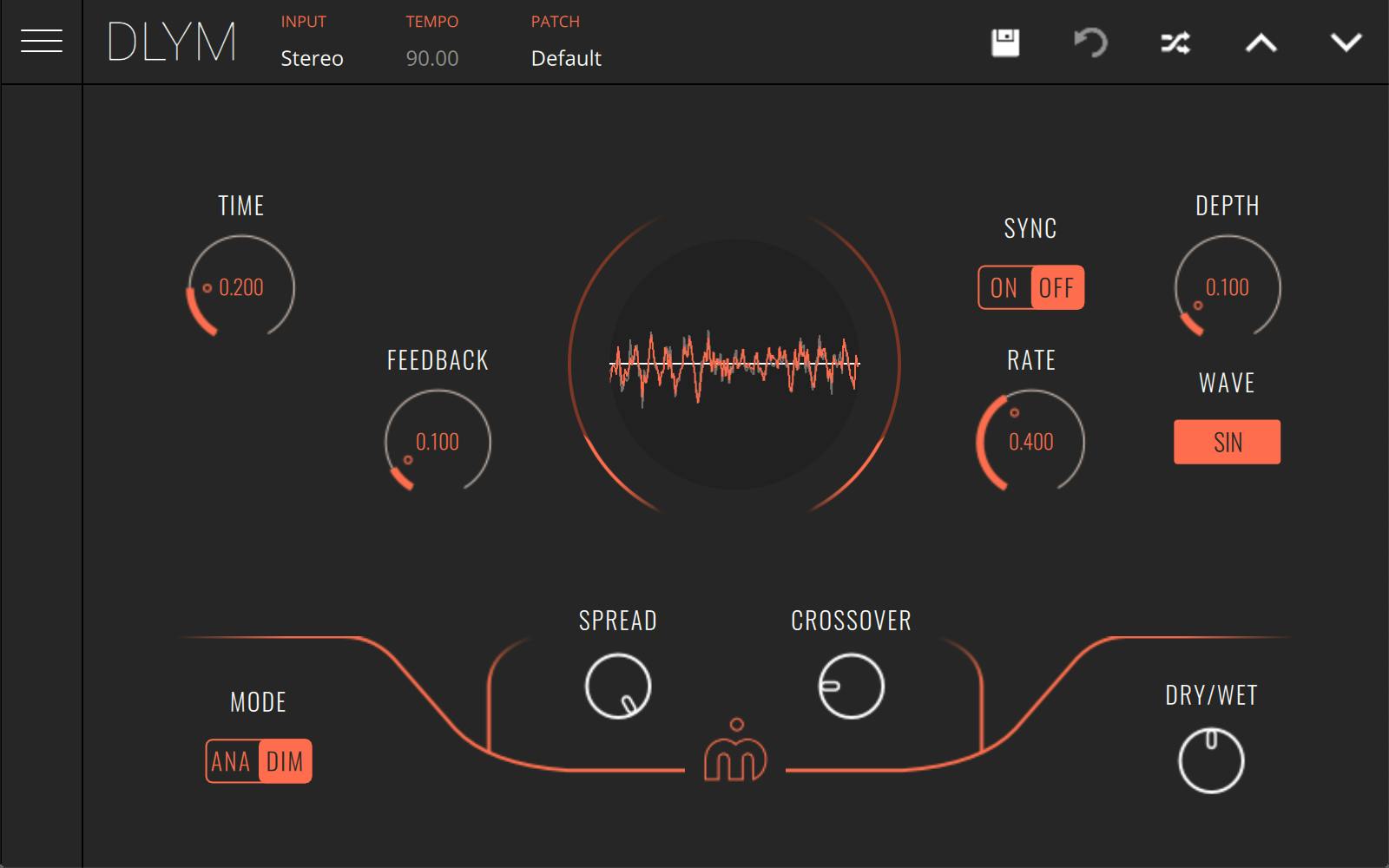1389x868 pixels.
Task: Open the INPUT selector showing Stereo
Action: pos(310,58)
